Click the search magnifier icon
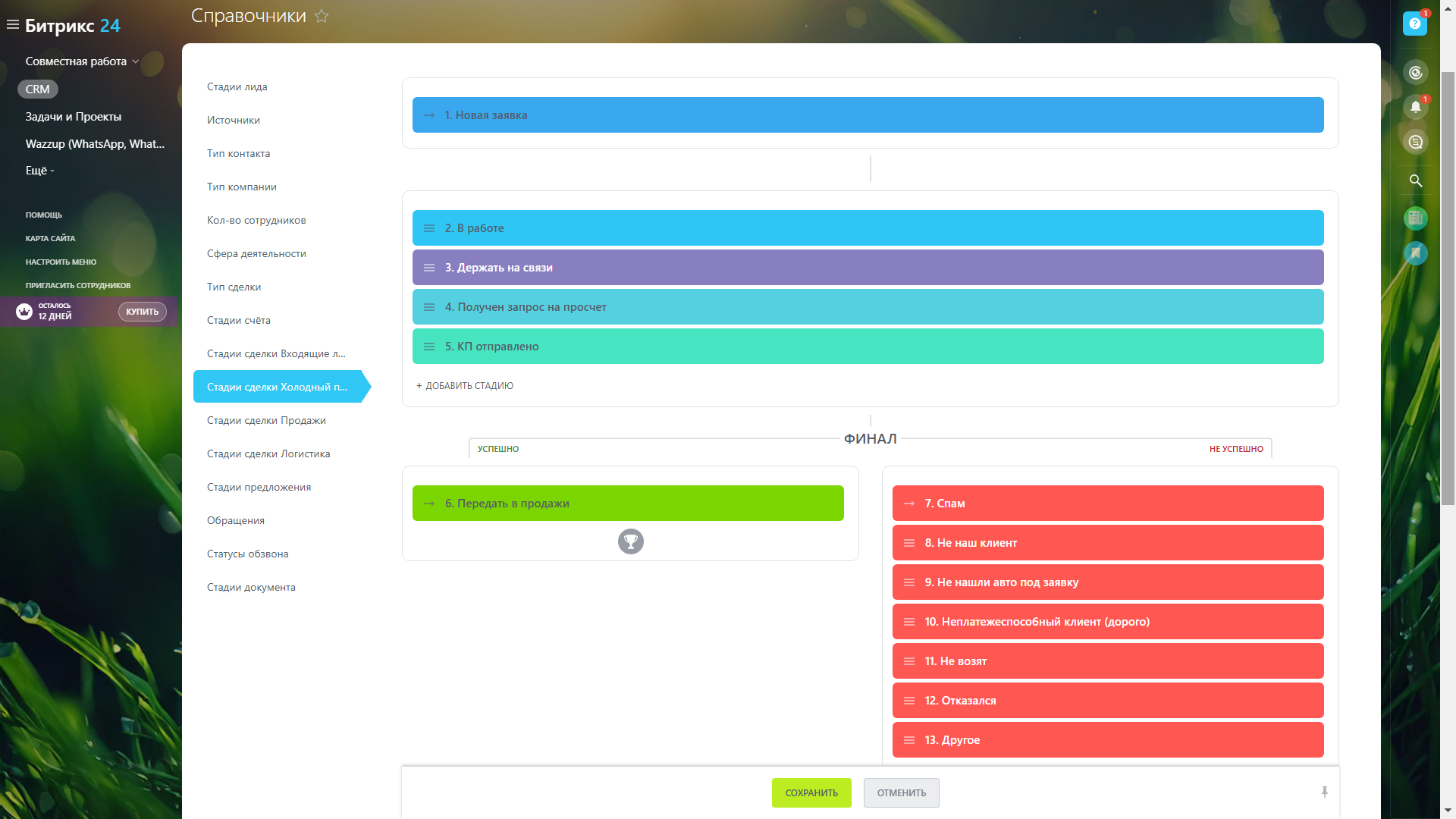Viewport: 1456px width, 819px height. pyautogui.click(x=1415, y=180)
